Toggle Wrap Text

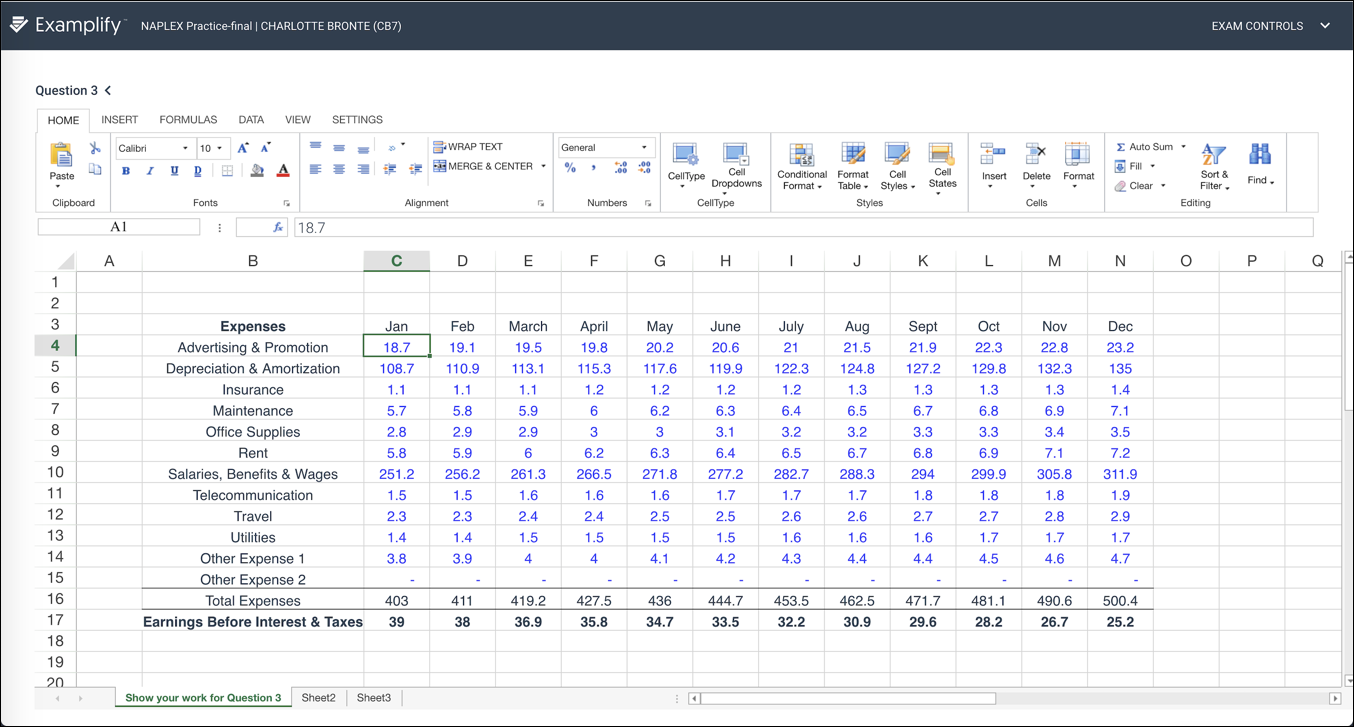click(x=468, y=147)
